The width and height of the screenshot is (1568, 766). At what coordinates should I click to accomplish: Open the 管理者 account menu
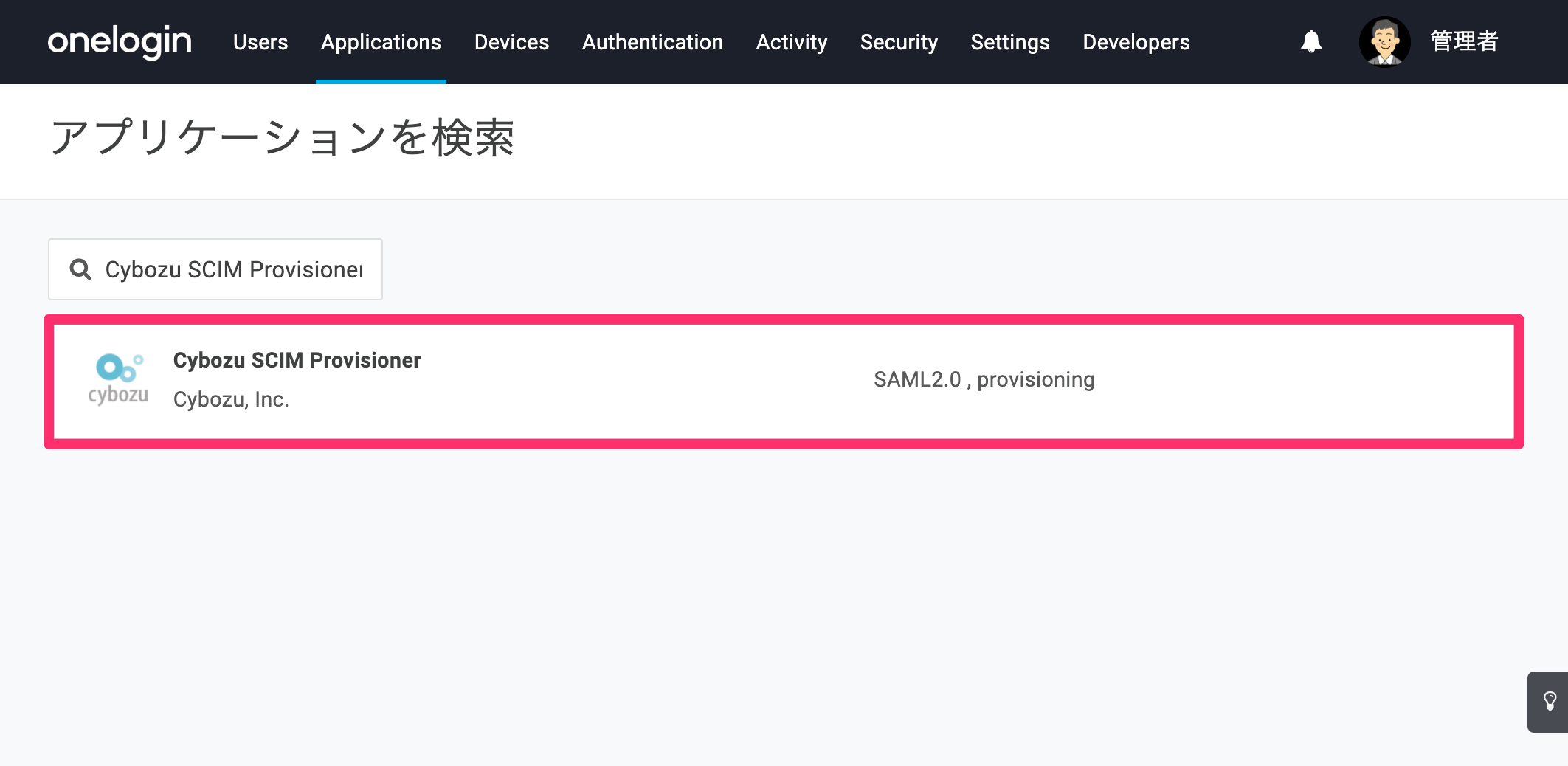pos(1465,41)
